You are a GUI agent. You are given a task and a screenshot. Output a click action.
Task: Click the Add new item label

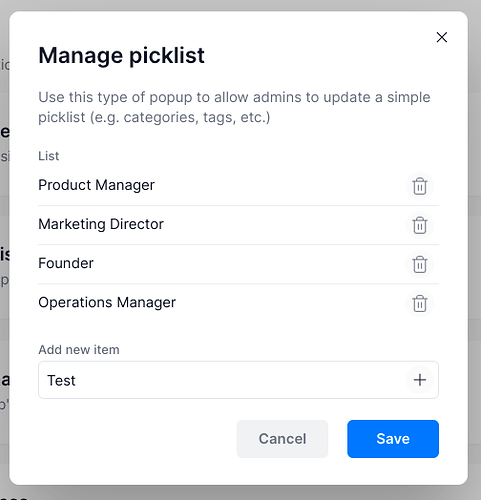tap(79, 350)
